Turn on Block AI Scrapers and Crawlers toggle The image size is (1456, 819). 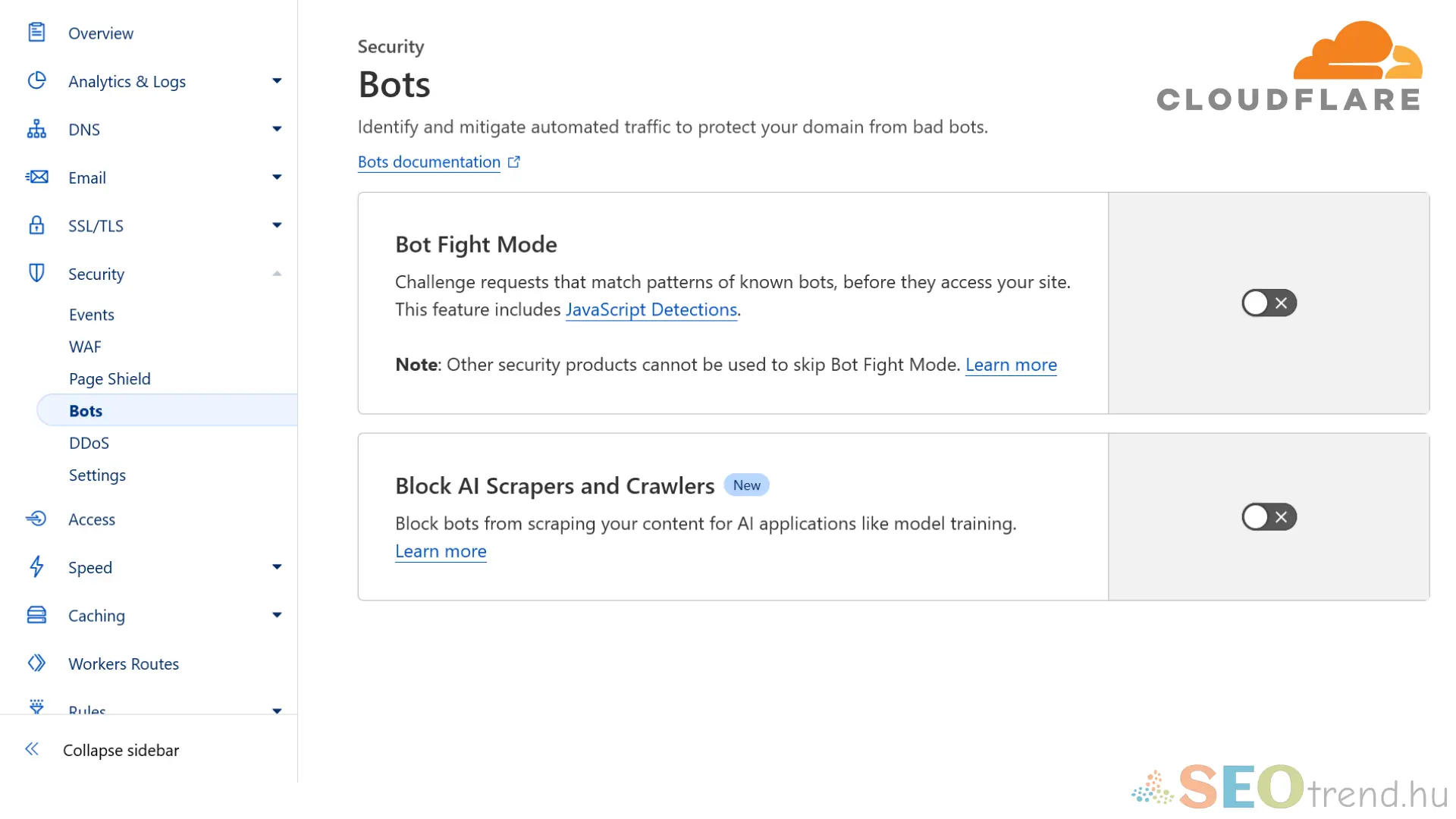tap(1269, 517)
